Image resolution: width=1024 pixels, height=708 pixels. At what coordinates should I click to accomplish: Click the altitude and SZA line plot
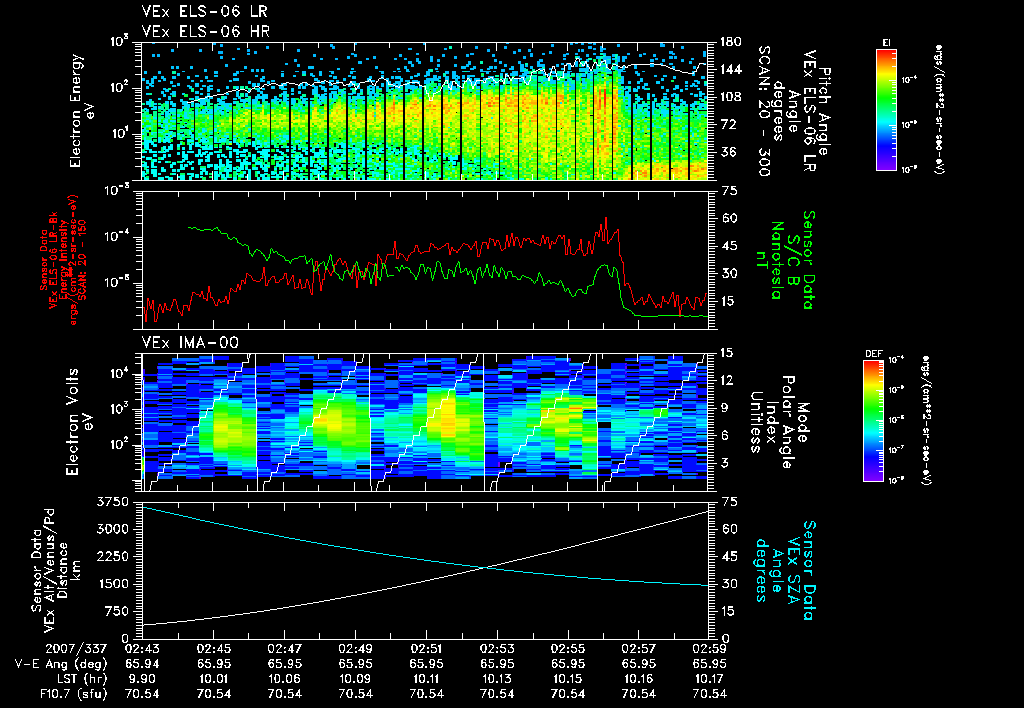425,570
